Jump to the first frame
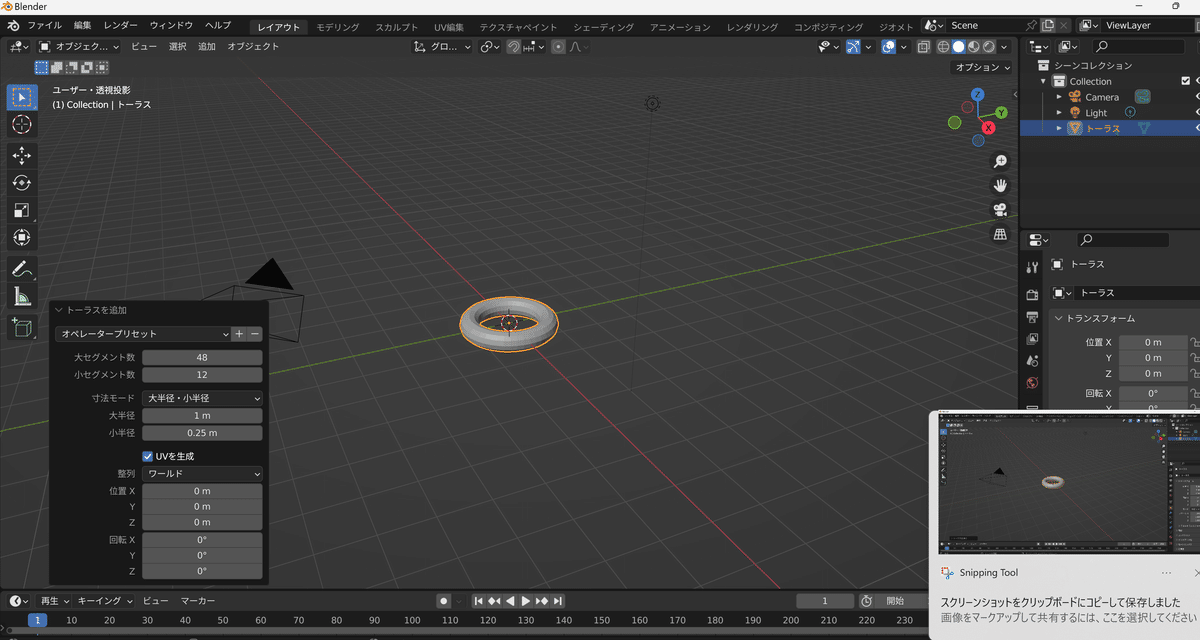This screenshot has width=1200, height=640. (x=479, y=601)
